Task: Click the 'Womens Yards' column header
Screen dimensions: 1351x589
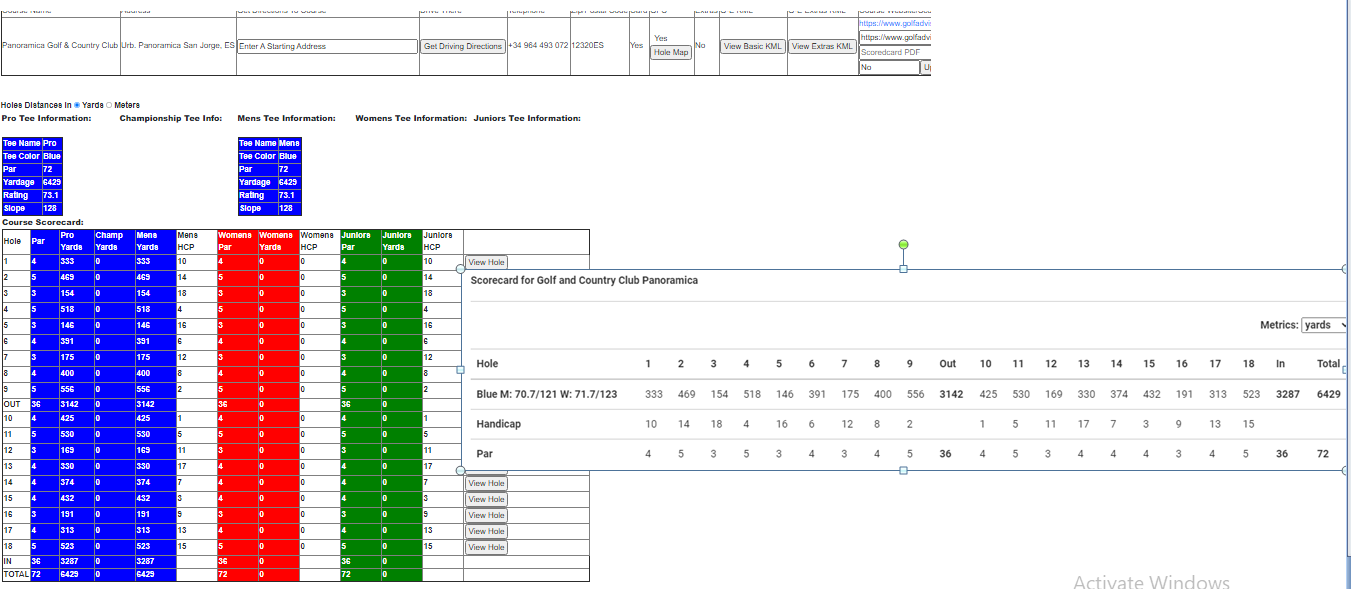Action: [x=278, y=241]
